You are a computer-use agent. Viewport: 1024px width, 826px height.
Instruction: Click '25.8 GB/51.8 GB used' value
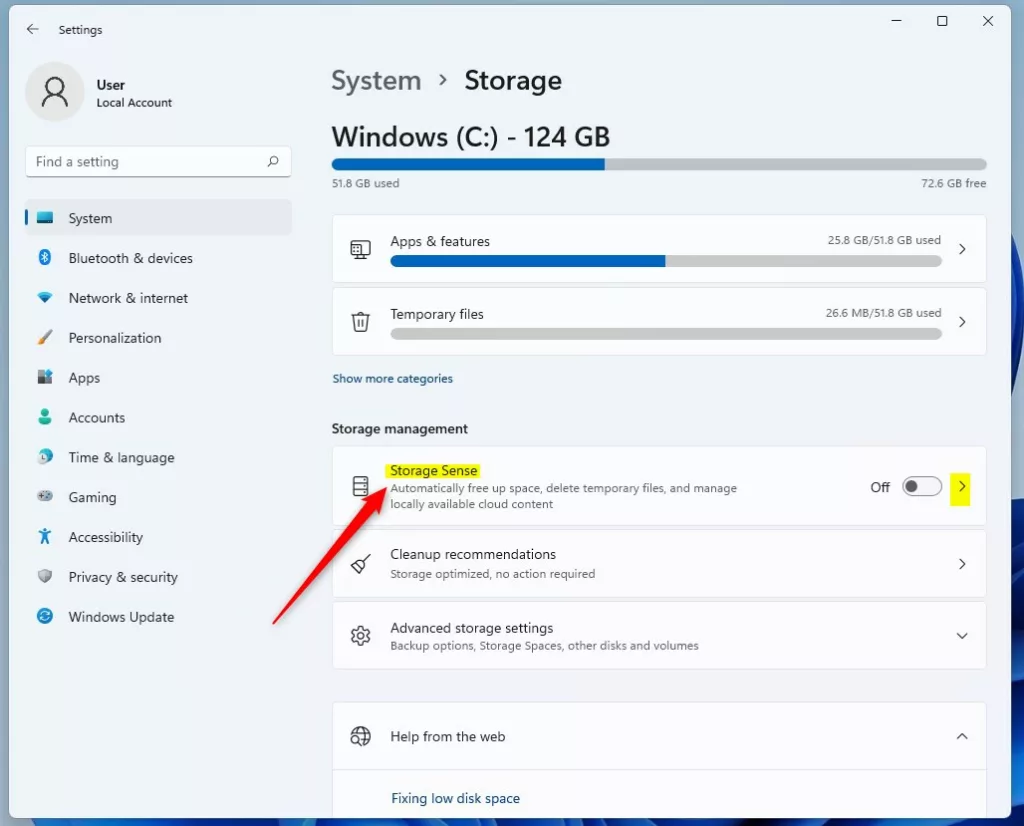[884, 240]
